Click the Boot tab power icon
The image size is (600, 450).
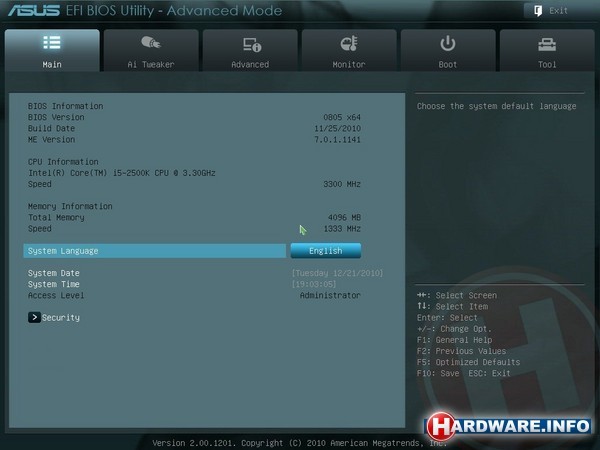448,43
